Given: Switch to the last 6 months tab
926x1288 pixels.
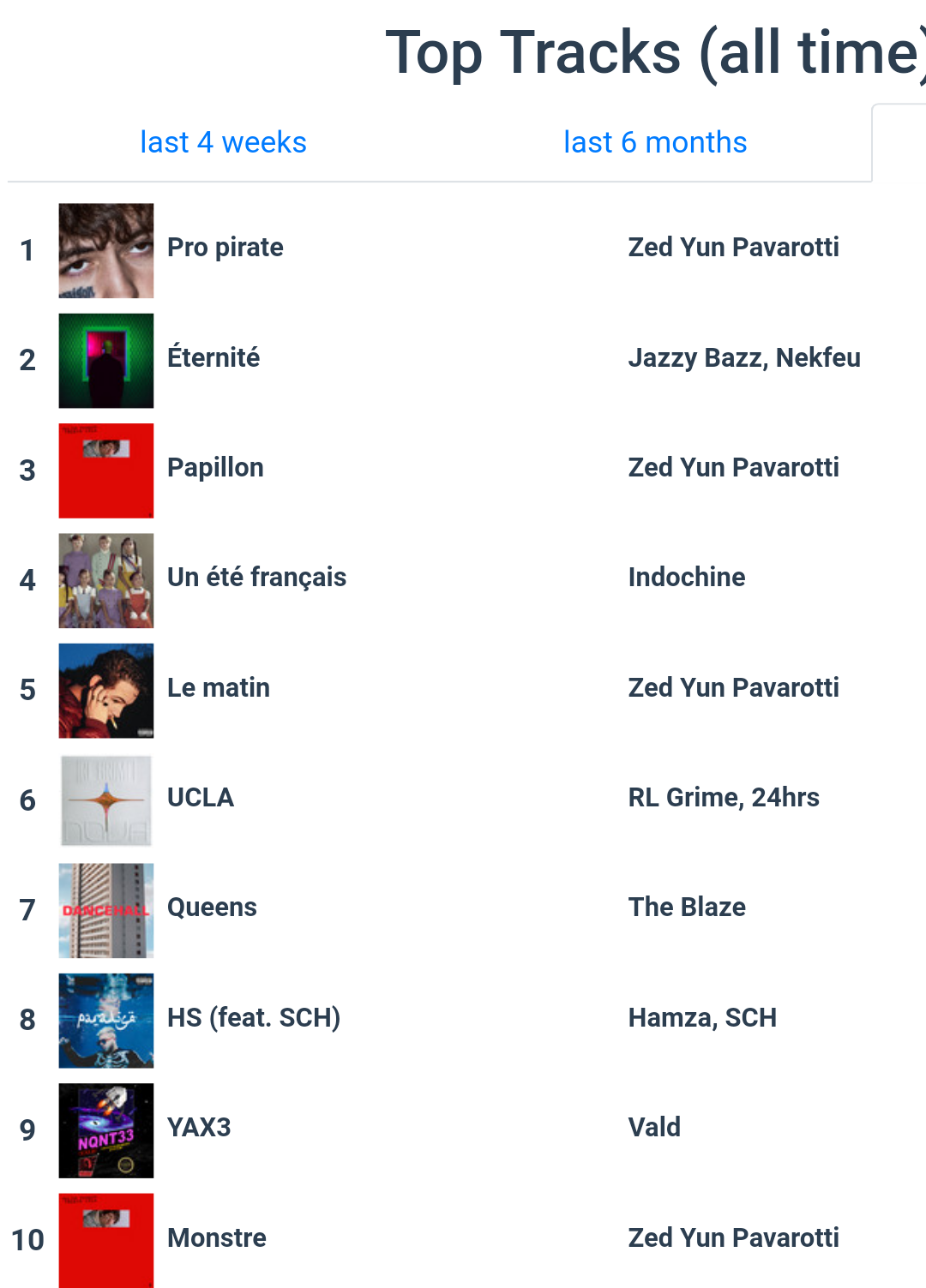Looking at the screenshot, I should tap(655, 142).
